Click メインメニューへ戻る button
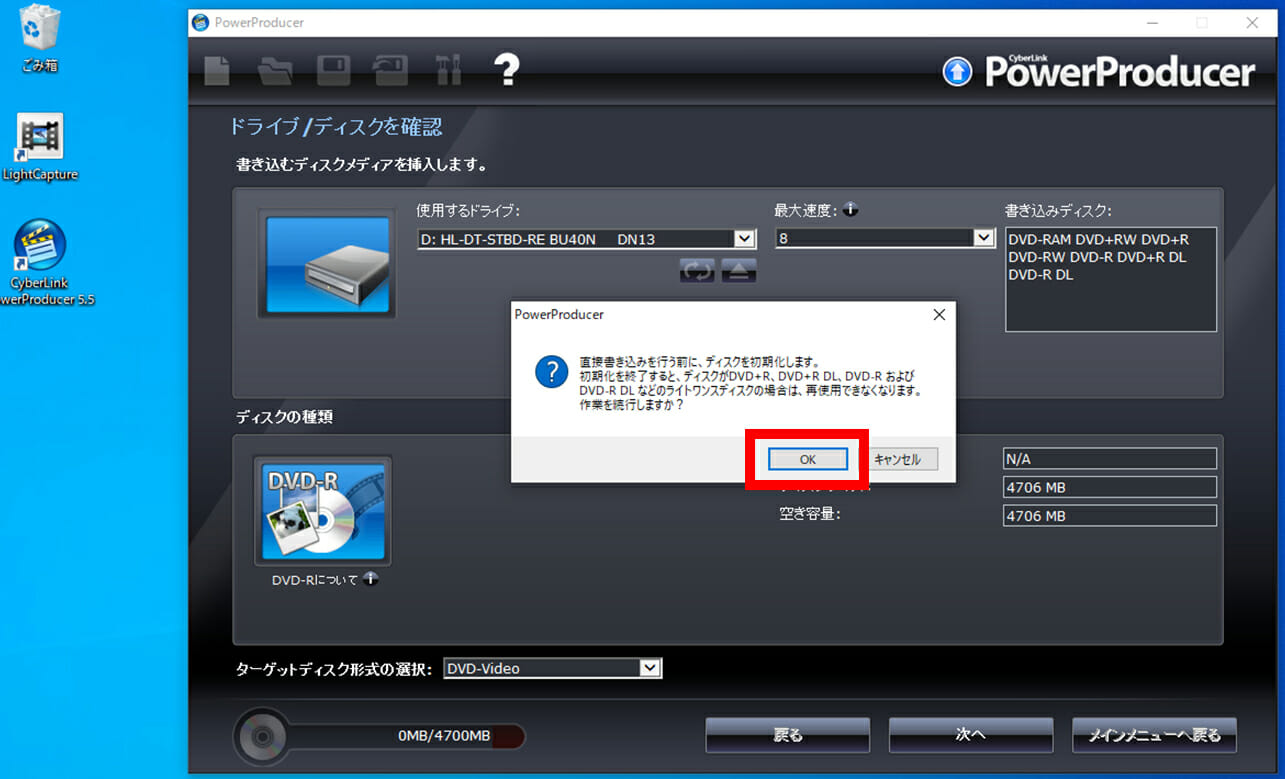1285x779 pixels. [1154, 735]
